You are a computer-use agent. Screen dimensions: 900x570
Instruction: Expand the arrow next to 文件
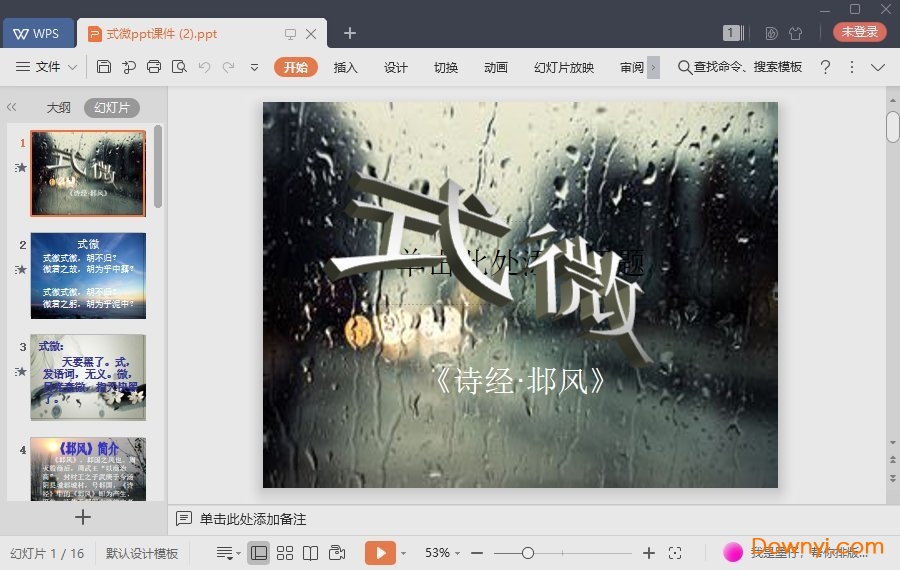click(x=72, y=67)
